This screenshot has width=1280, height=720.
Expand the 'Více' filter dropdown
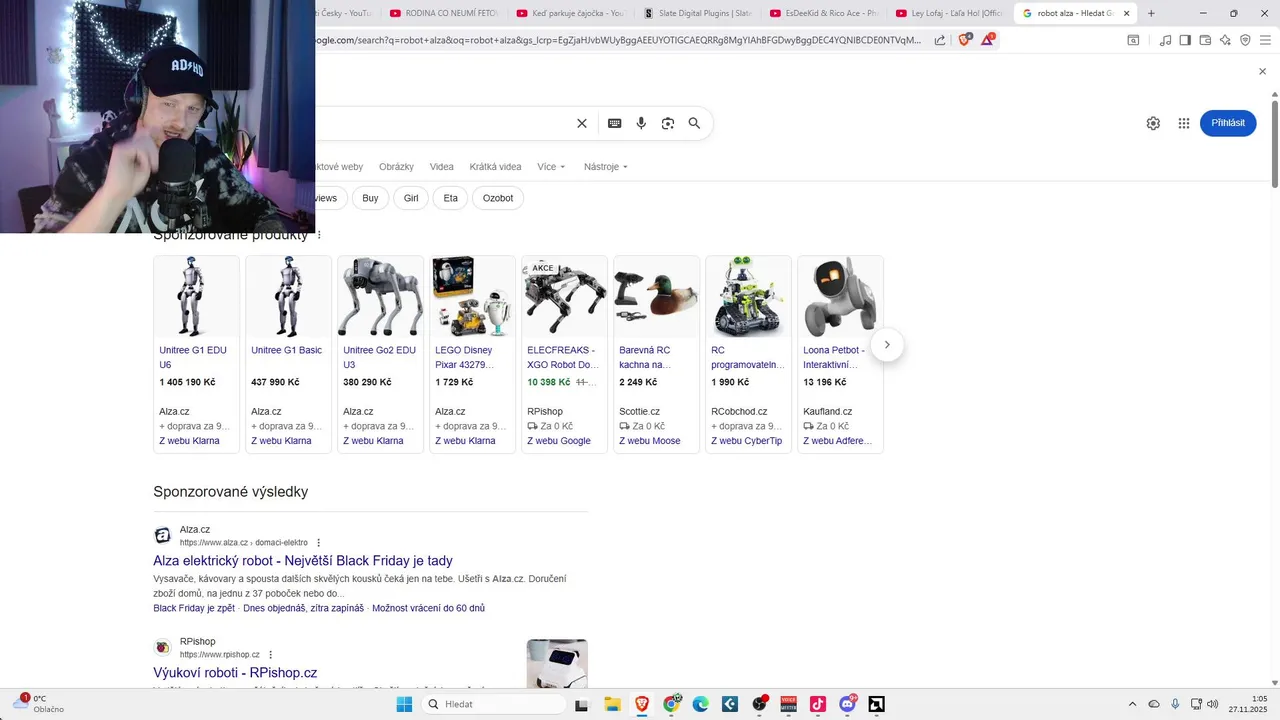[551, 167]
